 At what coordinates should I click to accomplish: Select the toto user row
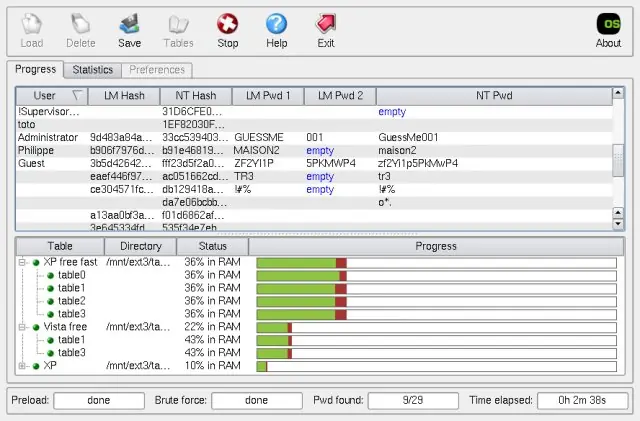pyautogui.click(x=314, y=125)
